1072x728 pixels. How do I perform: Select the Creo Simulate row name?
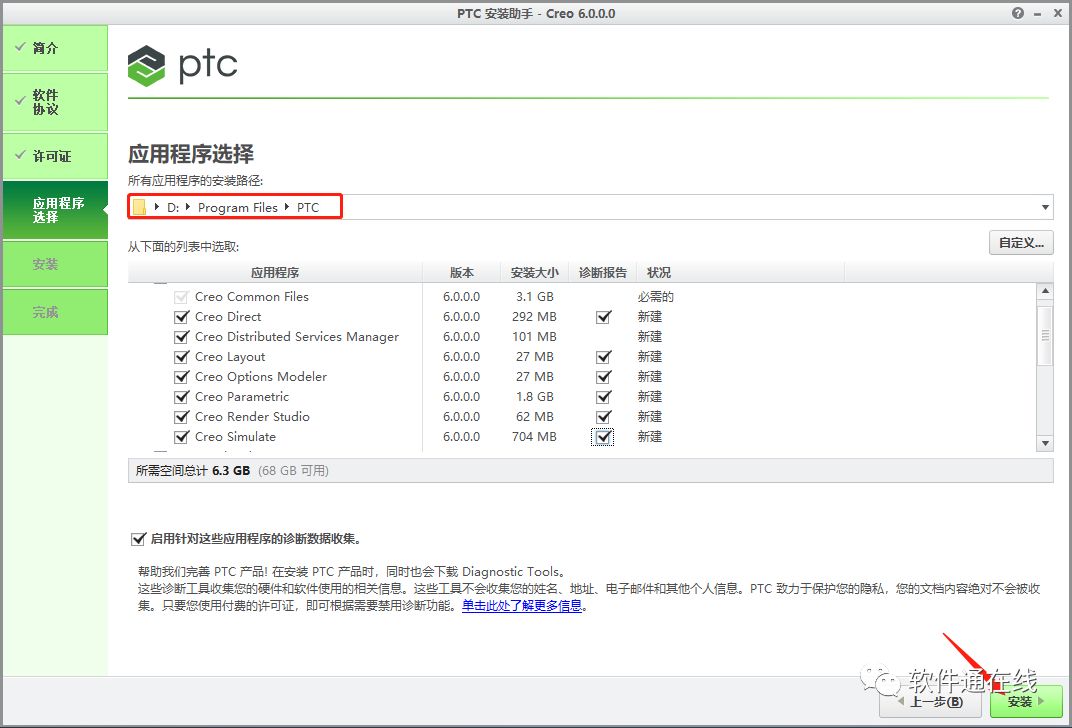point(235,437)
